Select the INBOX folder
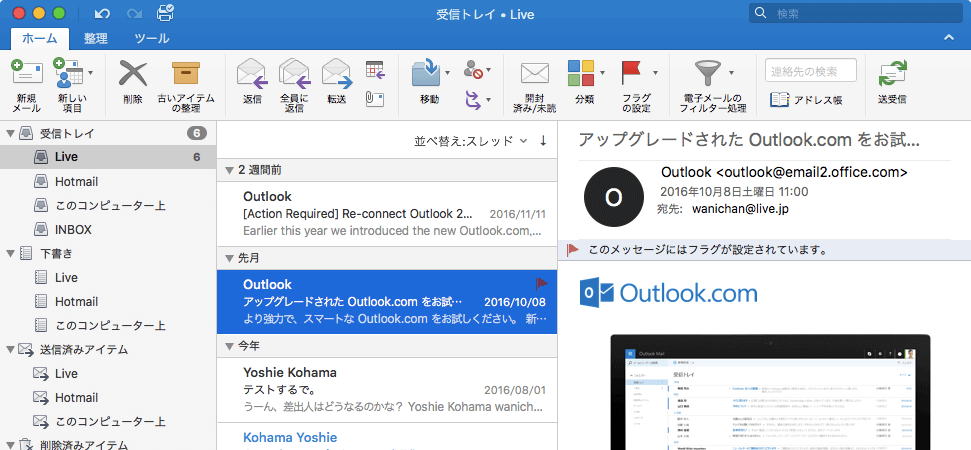Image resolution: width=971 pixels, height=450 pixels. pyautogui.click(x=108, y=230)
